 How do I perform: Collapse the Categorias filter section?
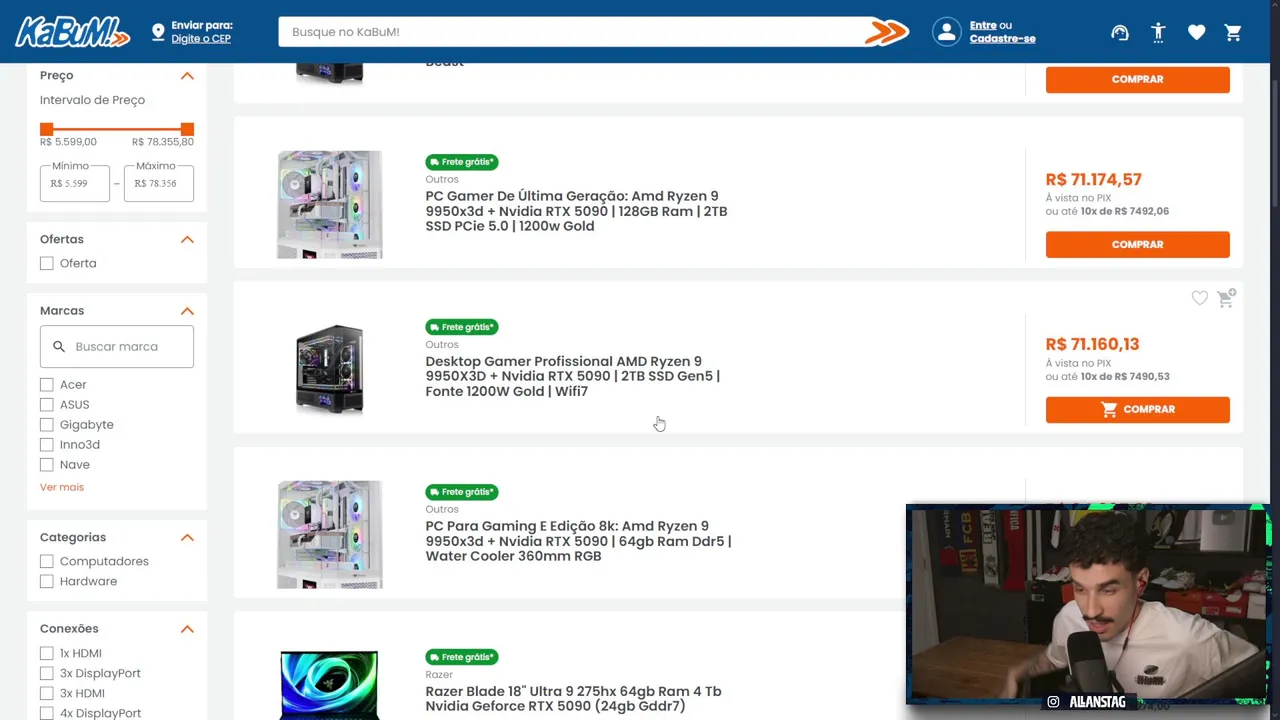187,537
